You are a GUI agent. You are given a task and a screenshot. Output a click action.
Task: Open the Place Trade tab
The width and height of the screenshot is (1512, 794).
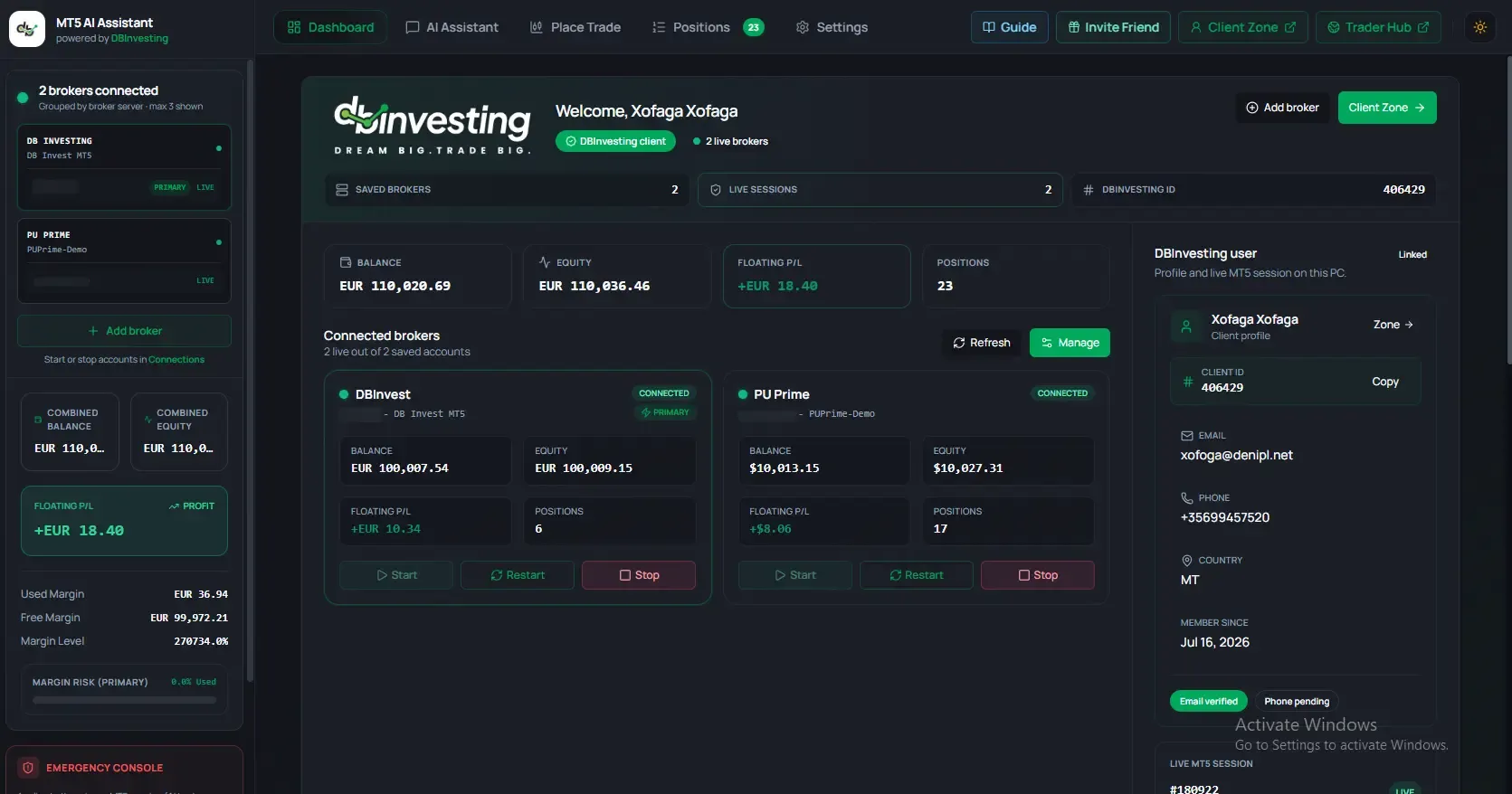(575, 27)
